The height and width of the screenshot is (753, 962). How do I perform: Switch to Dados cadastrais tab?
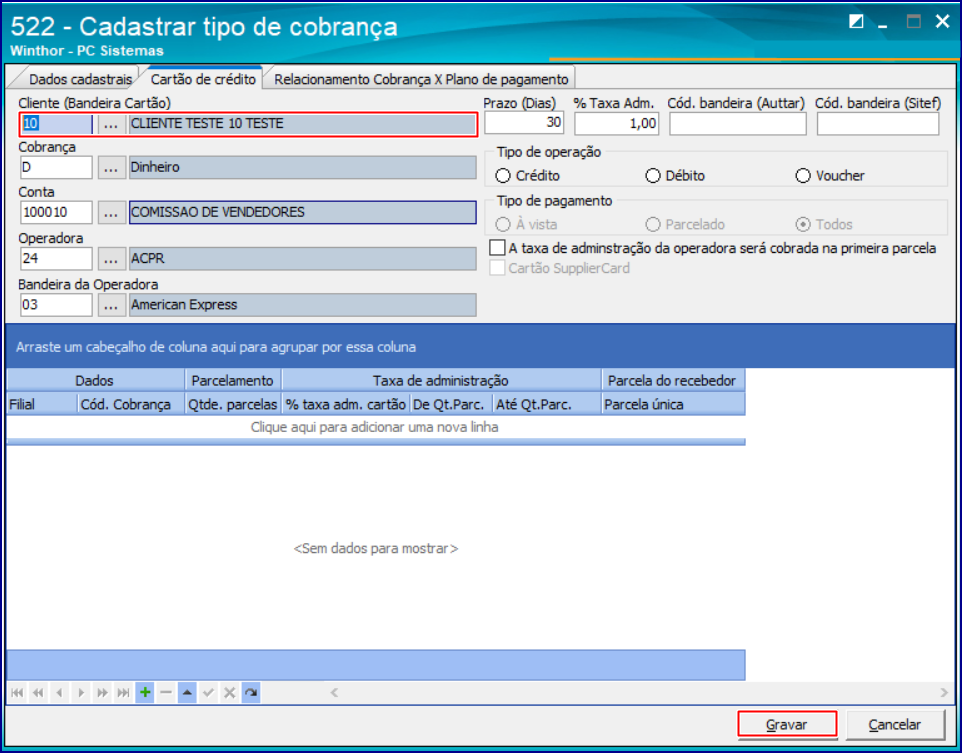click(x=80, y=79)
